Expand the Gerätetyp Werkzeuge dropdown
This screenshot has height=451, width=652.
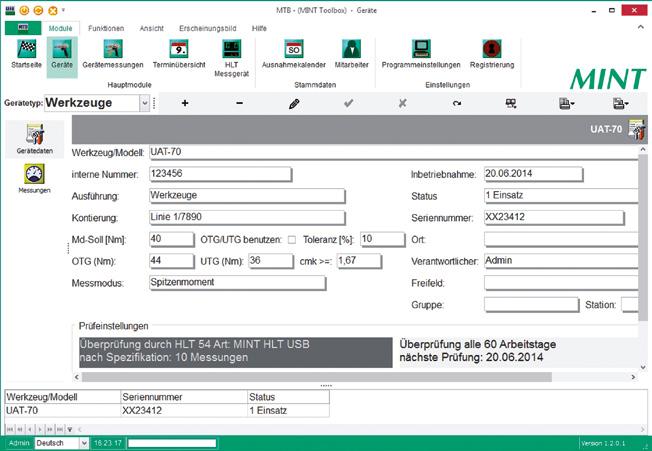pos(144,103)
